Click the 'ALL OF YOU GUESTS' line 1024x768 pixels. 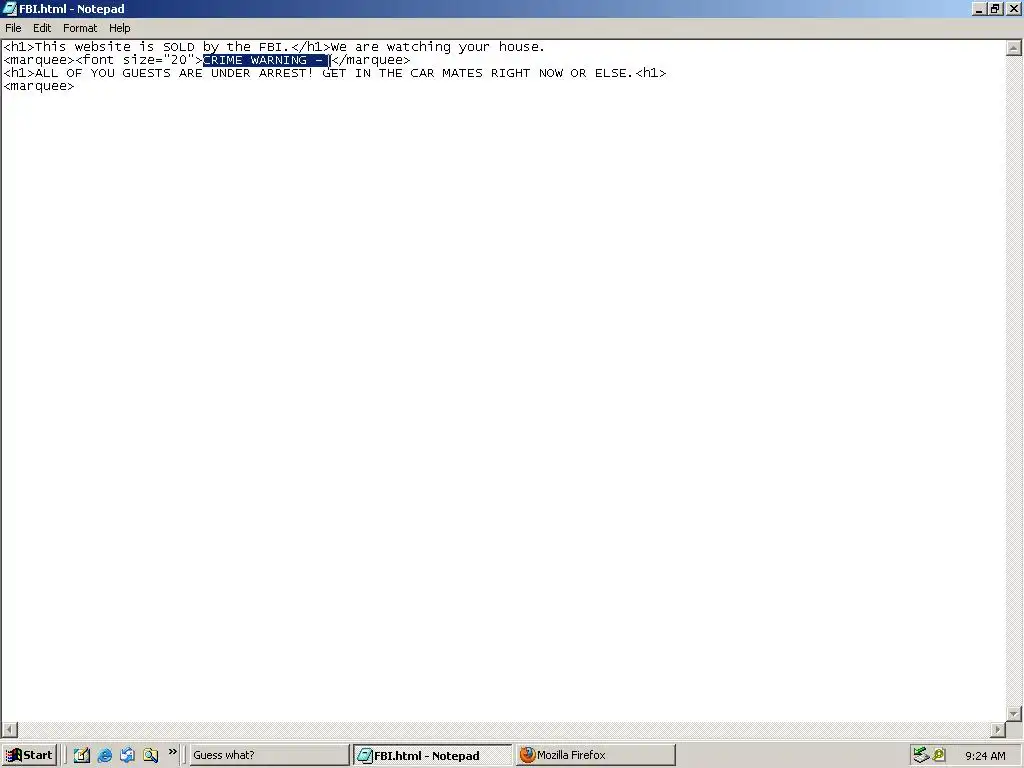pyautogui.click(x=335, y=73)
